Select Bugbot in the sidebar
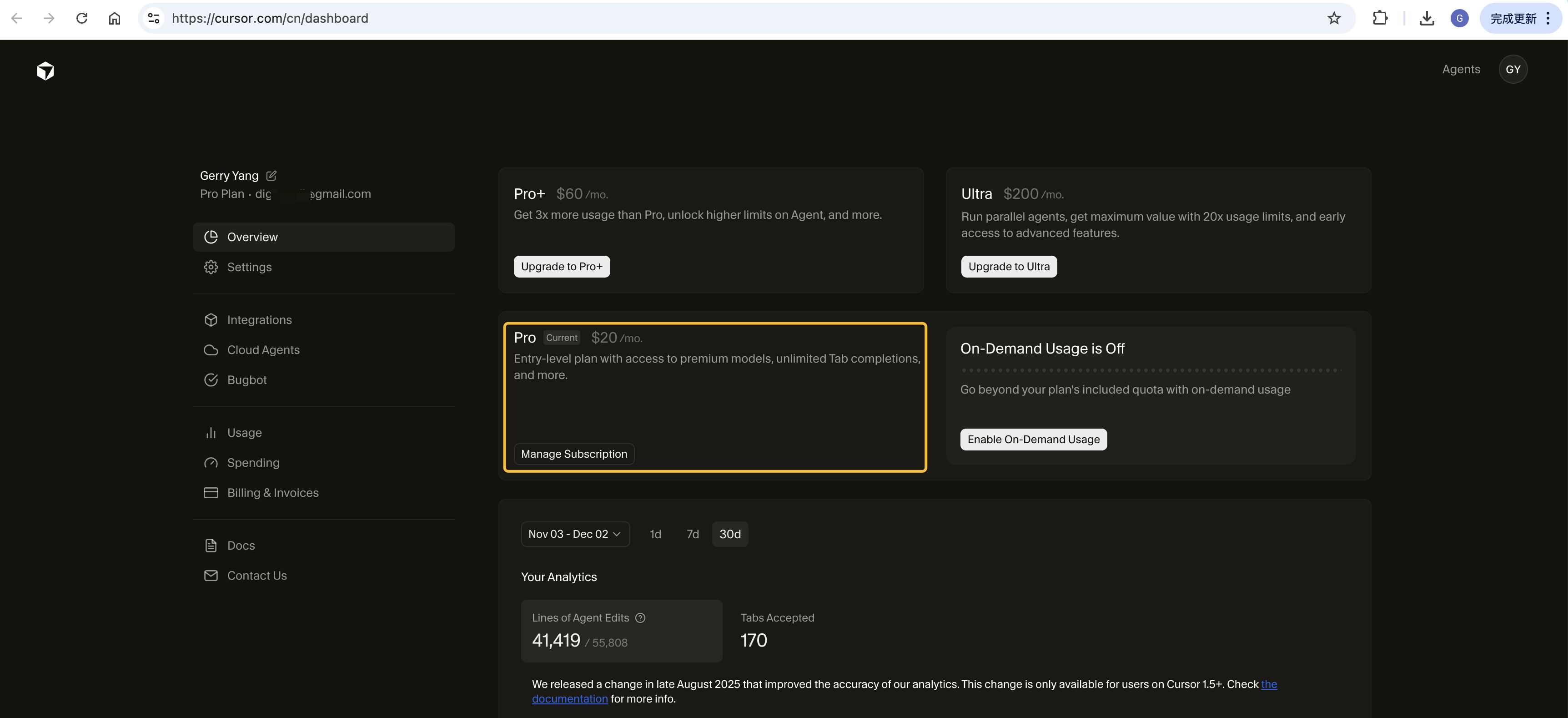The height and width of the screenshot is (718, 1568). [x=246, y=379]
